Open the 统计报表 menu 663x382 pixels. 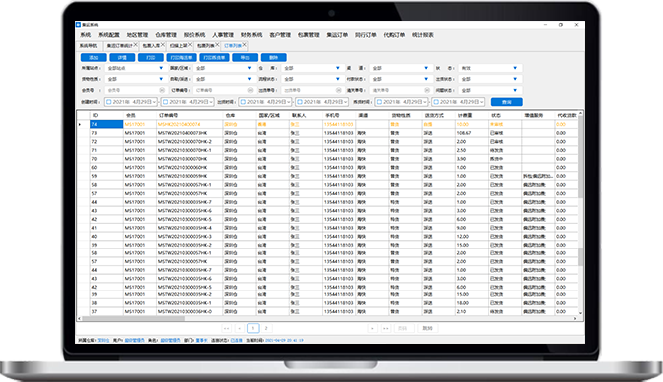click(x=423, y=35)
